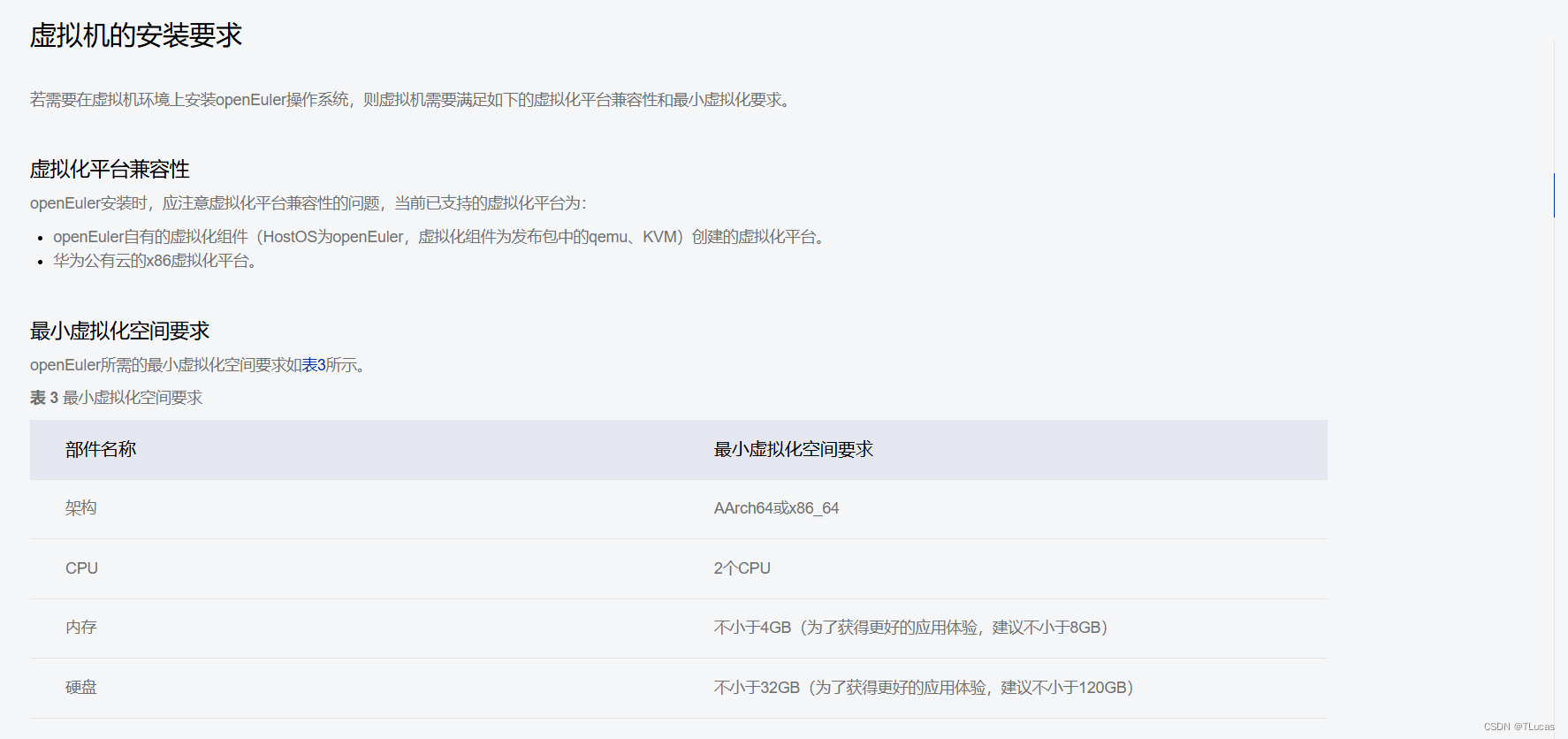Select the 虚拟化平台兼容性 section heading
The width and height of the screenshot is (1568, 739).
[110, 169]
